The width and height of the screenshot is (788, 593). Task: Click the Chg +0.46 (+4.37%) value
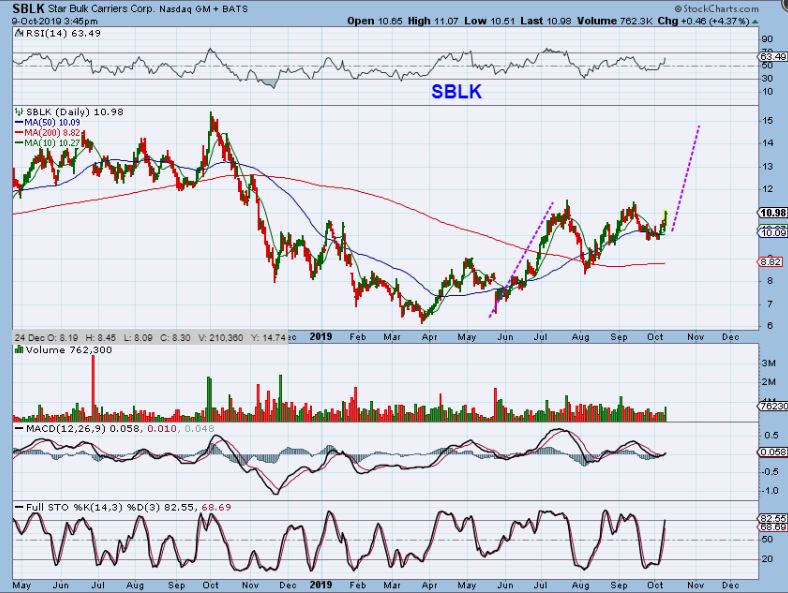click(x=704, y=21)
